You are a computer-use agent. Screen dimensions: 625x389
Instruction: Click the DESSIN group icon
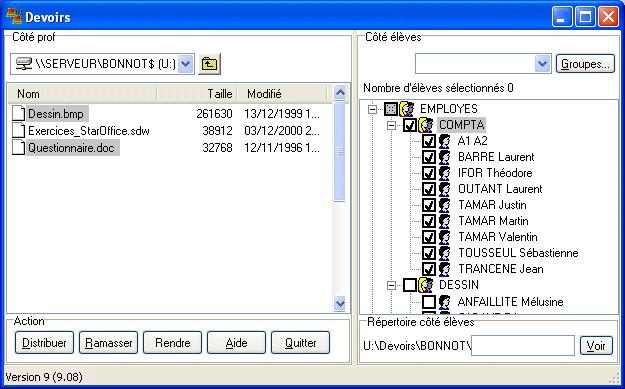click(426, 285)
